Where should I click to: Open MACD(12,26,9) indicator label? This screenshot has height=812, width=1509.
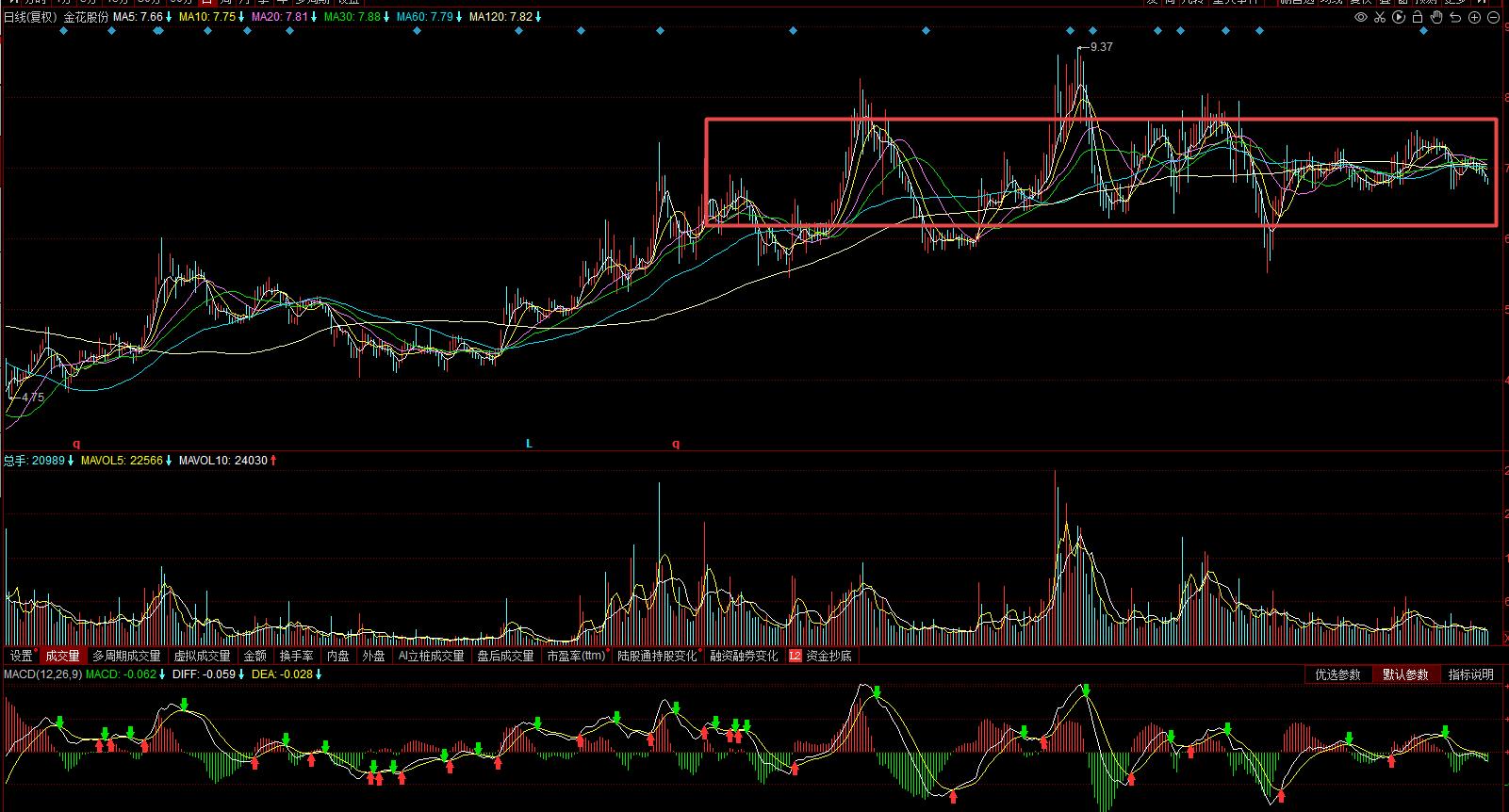(42, 674)
